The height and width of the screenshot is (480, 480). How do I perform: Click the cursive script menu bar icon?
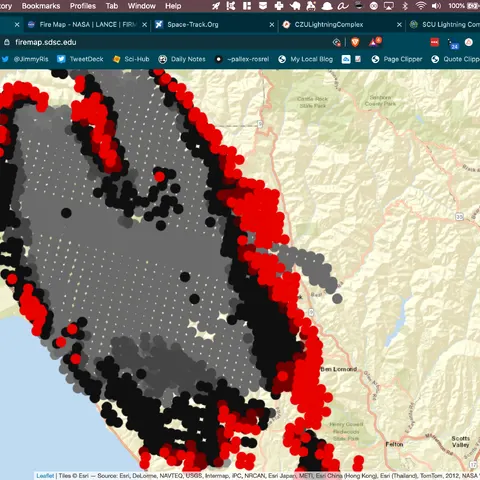pos(343,6)
